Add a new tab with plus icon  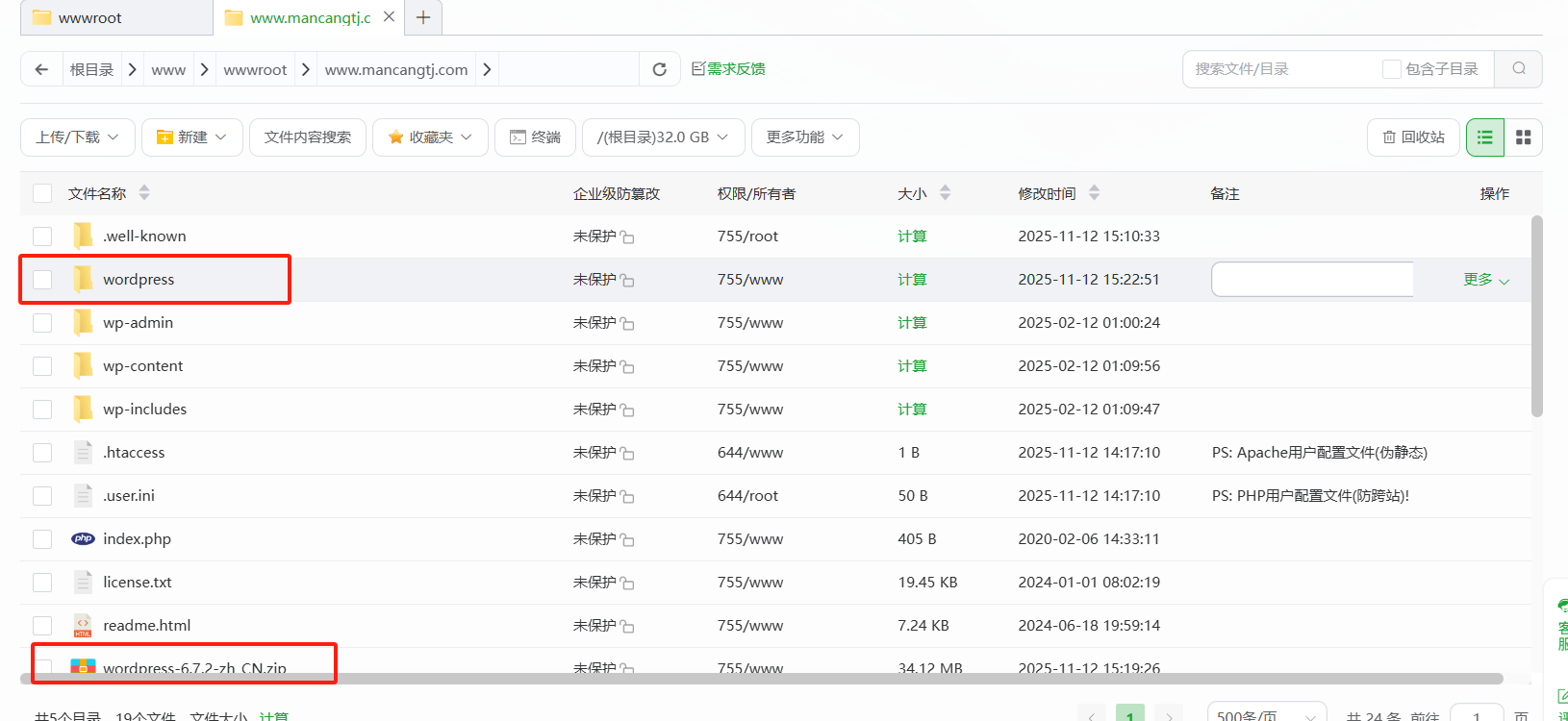coord(423,17)
